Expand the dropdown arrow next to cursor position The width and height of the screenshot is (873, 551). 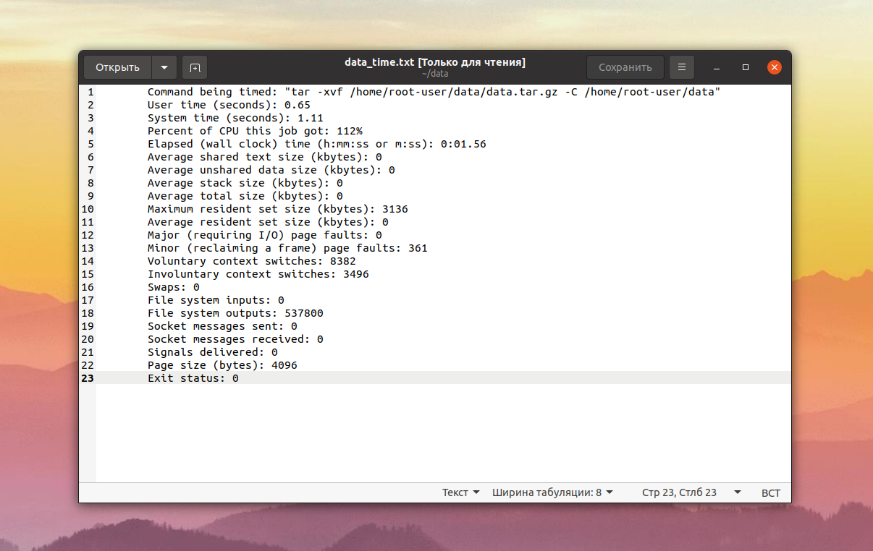pos(738,493)
